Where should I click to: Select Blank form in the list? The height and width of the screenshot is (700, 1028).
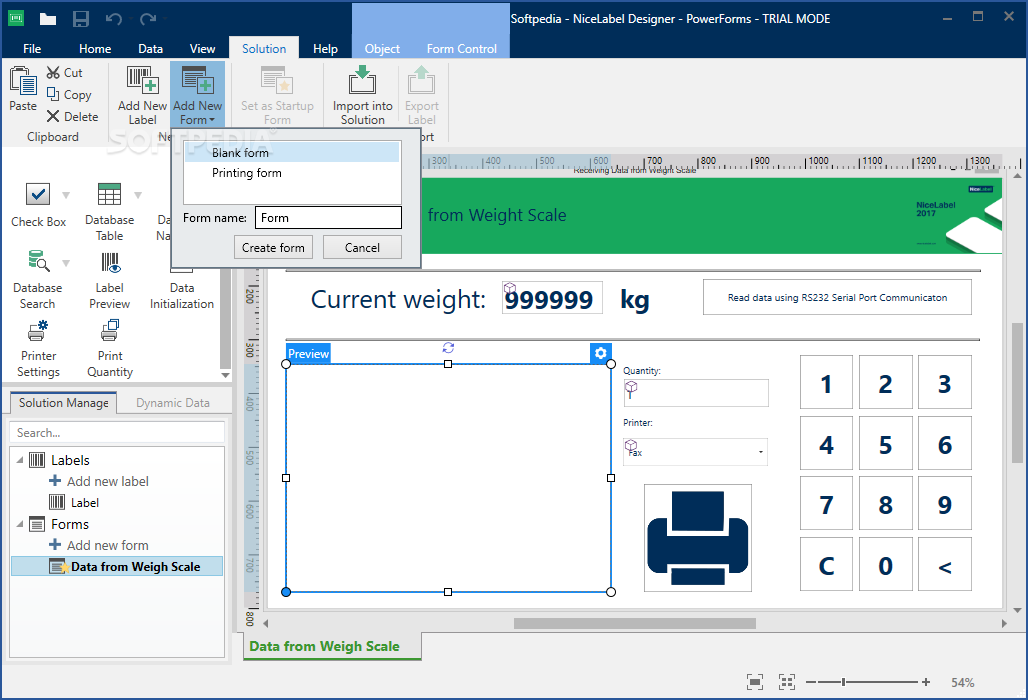pos(292,153)
